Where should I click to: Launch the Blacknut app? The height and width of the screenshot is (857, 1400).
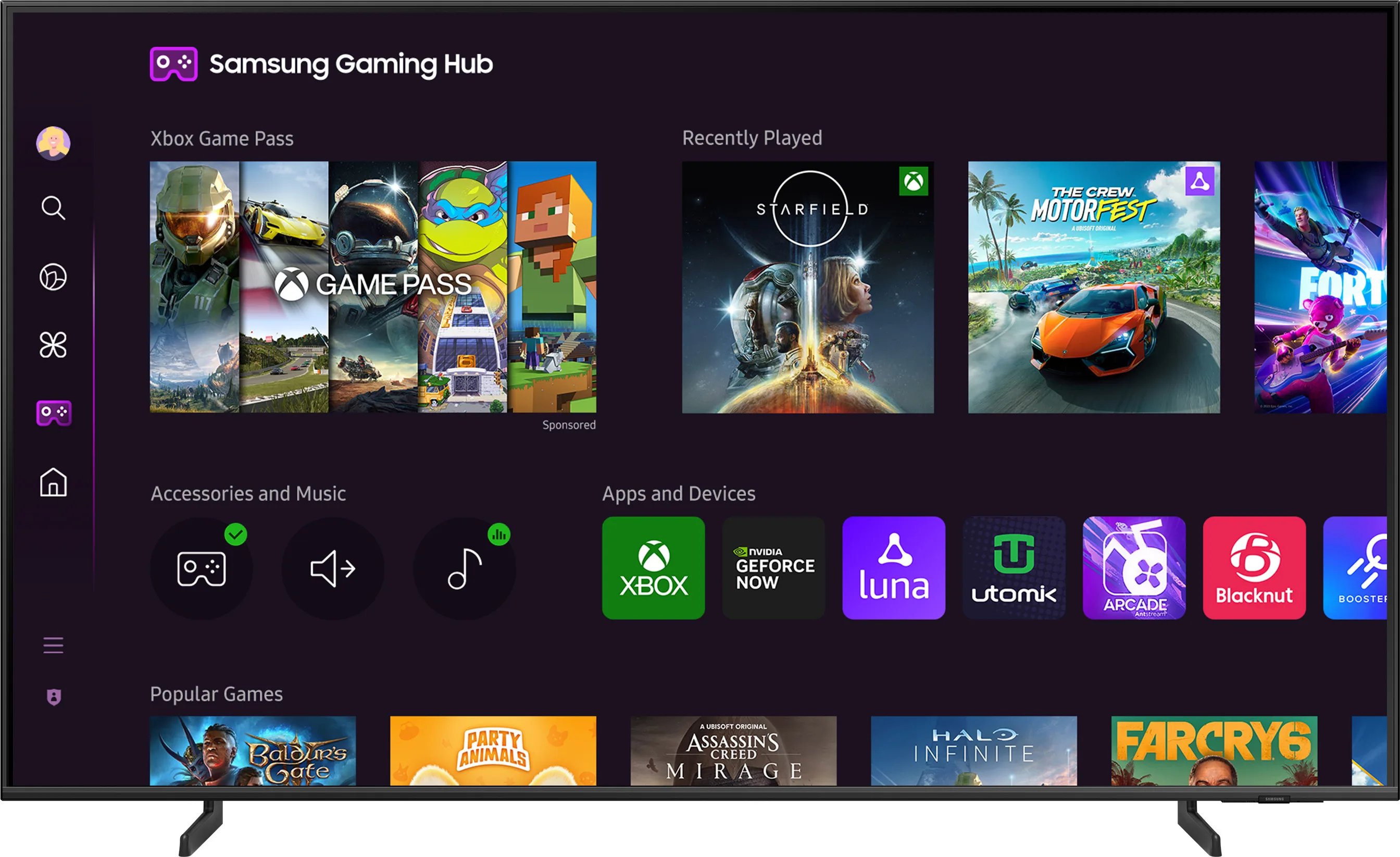[1255, 568]
